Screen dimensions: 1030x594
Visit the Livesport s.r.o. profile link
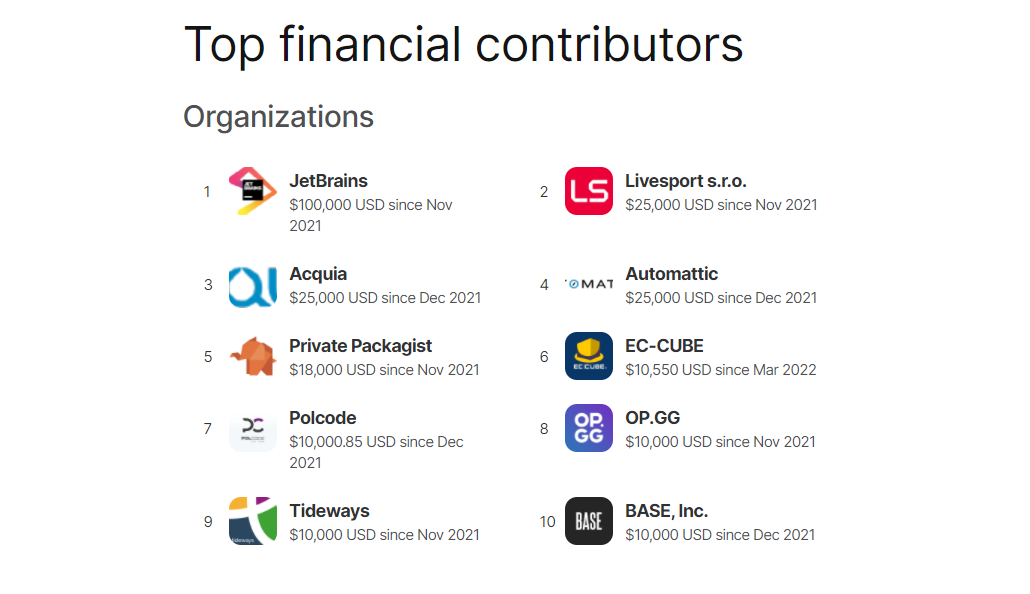tap(686, 181)
